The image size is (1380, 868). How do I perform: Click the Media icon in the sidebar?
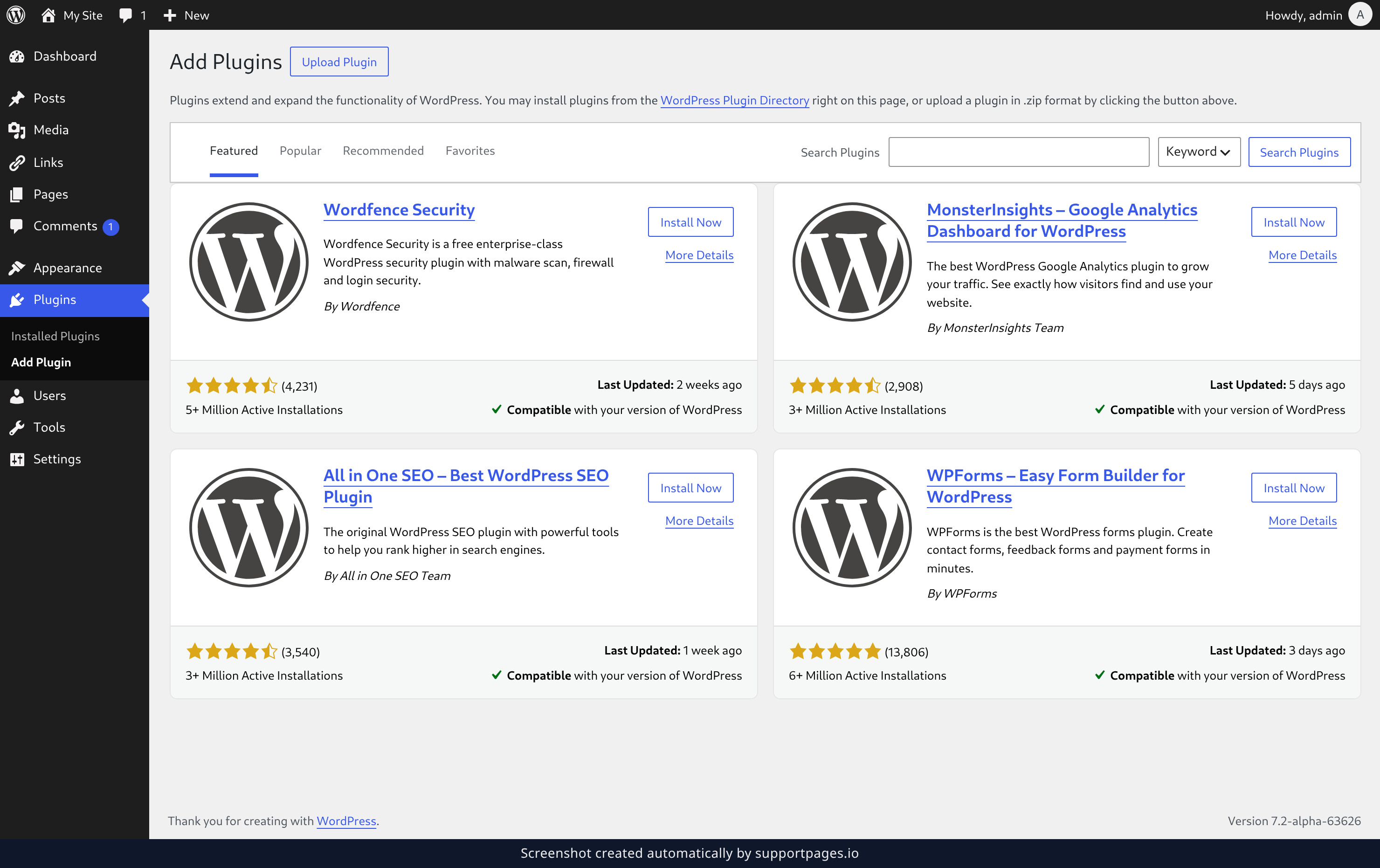point(17,130)
